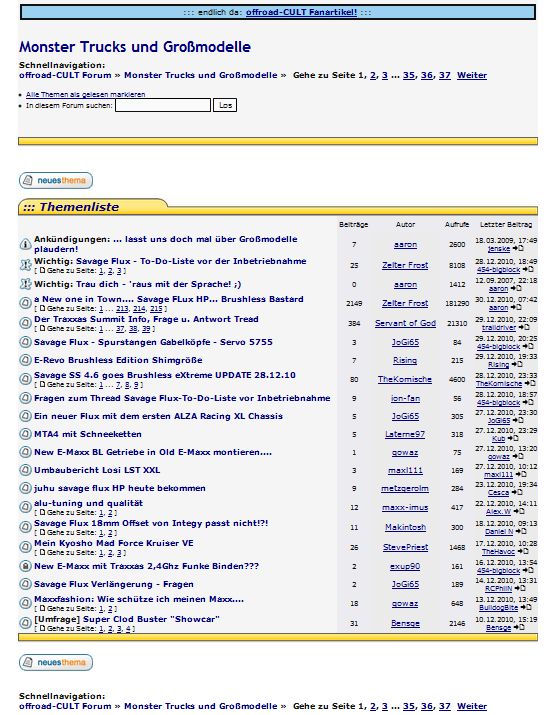Screen dimensions: 557x715
Task: Go to page 2 in top navigation
Action: tap(373, 75)
